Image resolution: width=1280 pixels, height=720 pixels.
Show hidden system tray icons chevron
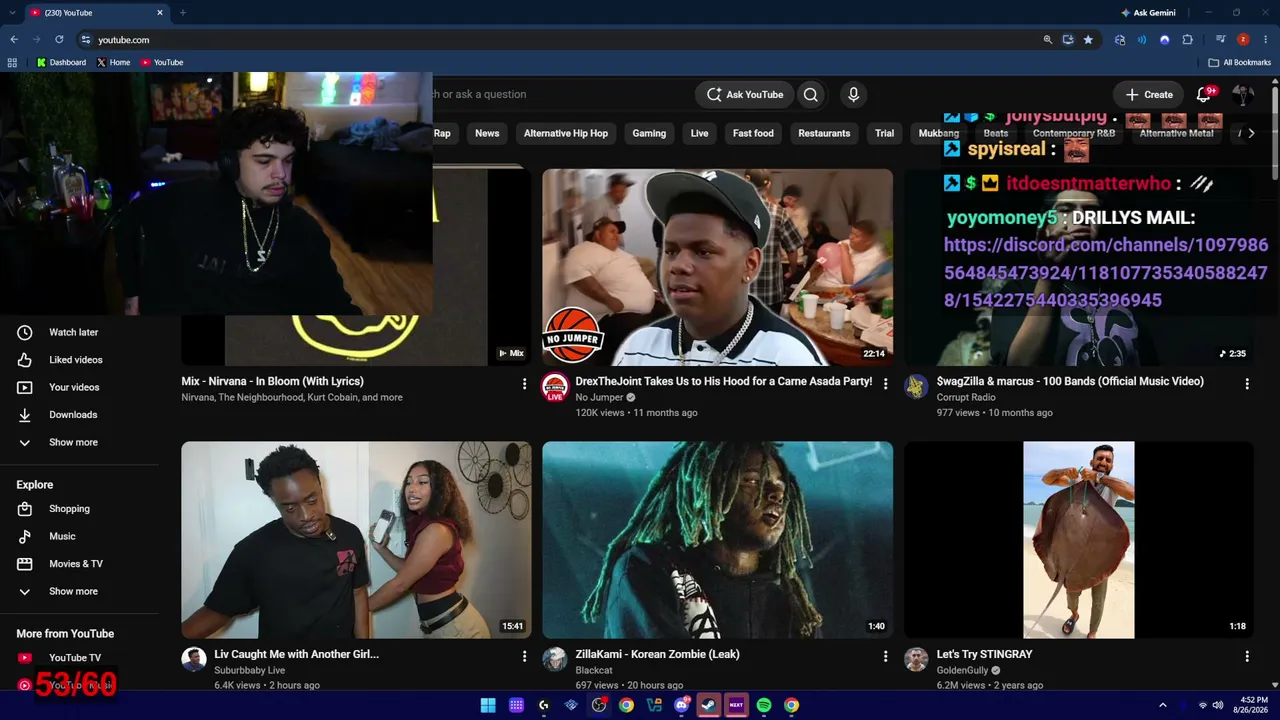point(1163,705)
